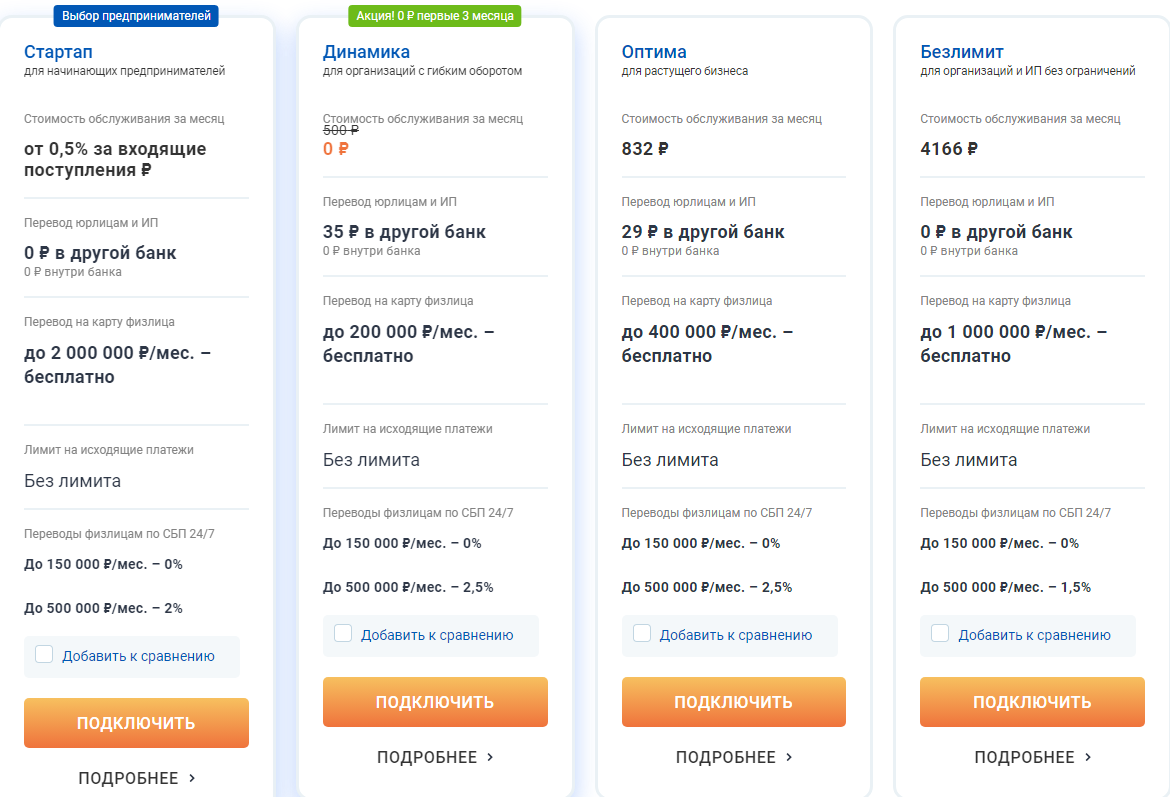Click 'Добавить к сравнению' label under Безлимит
The image size is (1170, 797).
click(1034, 635)
